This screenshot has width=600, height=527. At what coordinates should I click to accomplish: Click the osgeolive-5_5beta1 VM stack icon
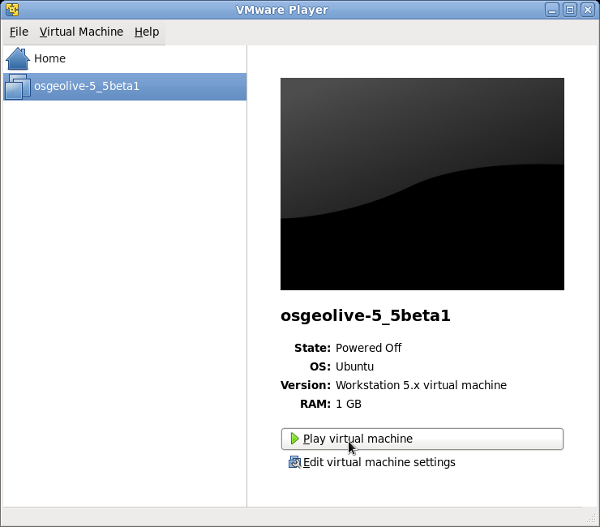click(x=18, y=86)
